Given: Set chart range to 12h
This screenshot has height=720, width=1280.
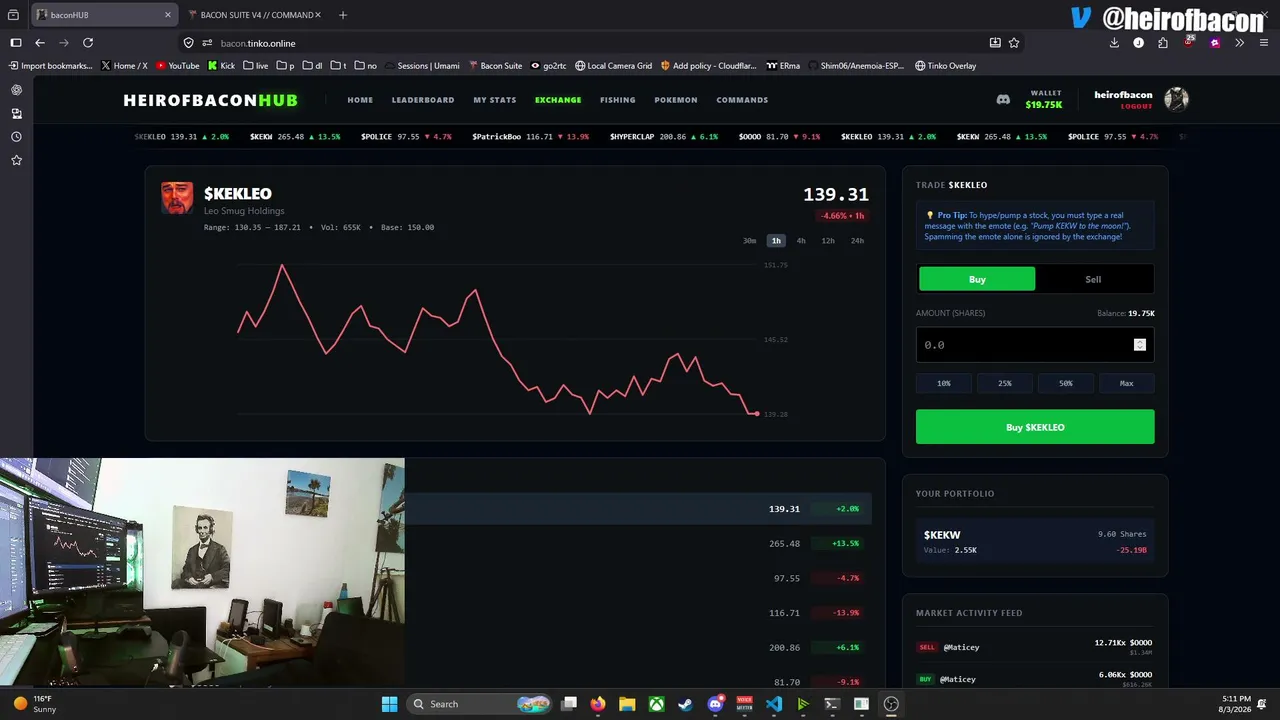Looking at the screenshot, I should click(x=828, y=241).
